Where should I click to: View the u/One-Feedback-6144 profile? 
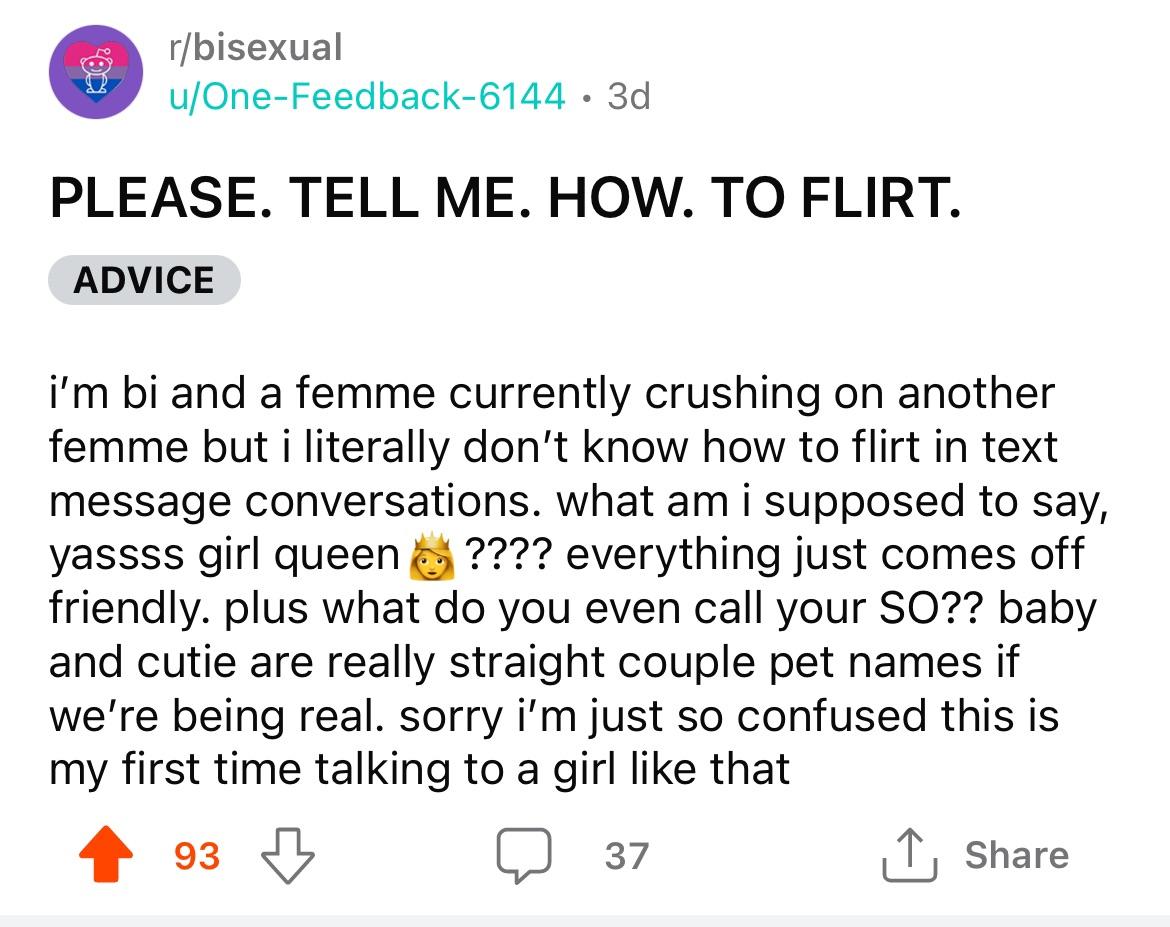click(x=364, y=96)
